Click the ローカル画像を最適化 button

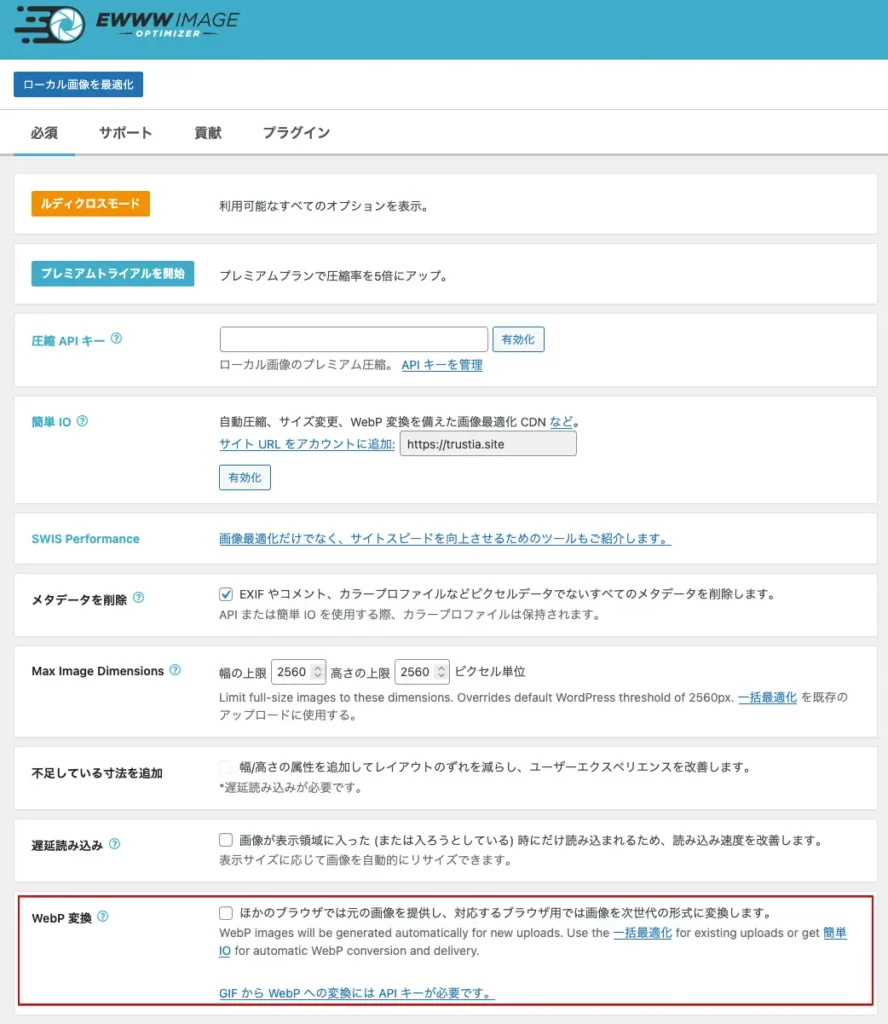78,85
